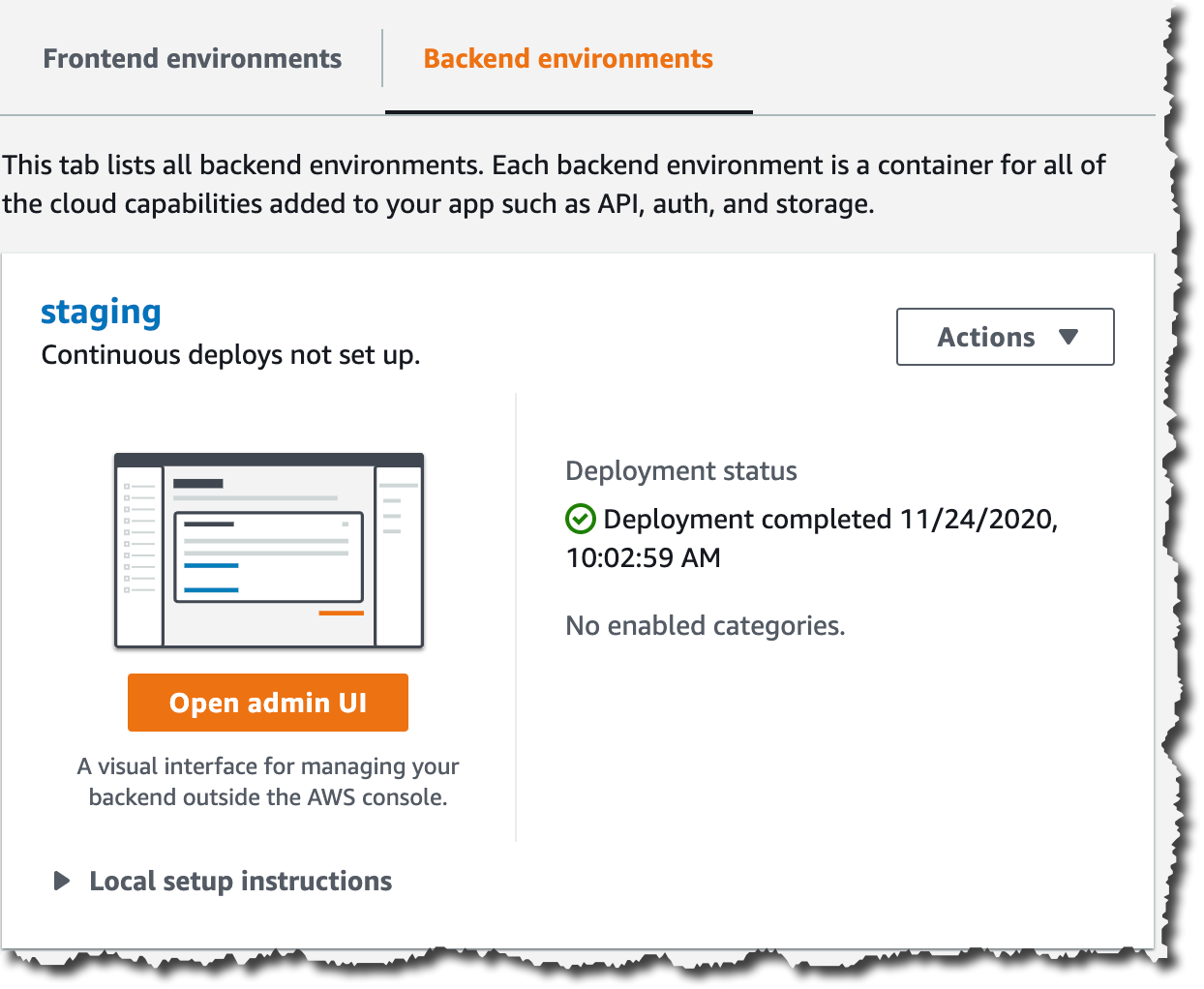Viewport: 1204px width, 989px height.
Task: Select the Backend environments tab
Action: coord(568,59)
